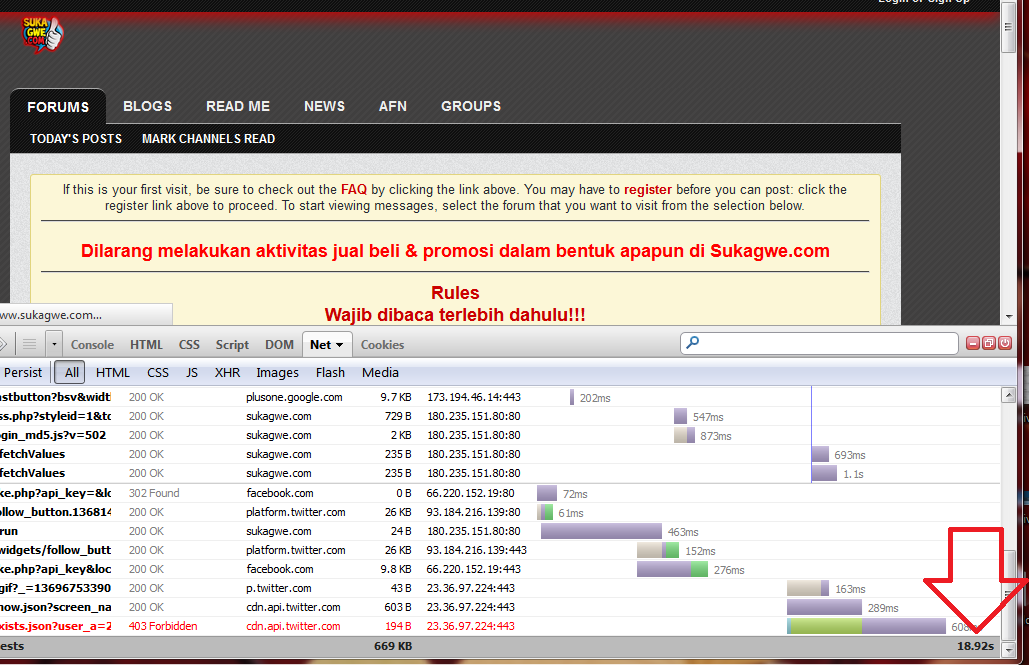
Task: Go to the BLOGS section
Action: coord(148,106)
